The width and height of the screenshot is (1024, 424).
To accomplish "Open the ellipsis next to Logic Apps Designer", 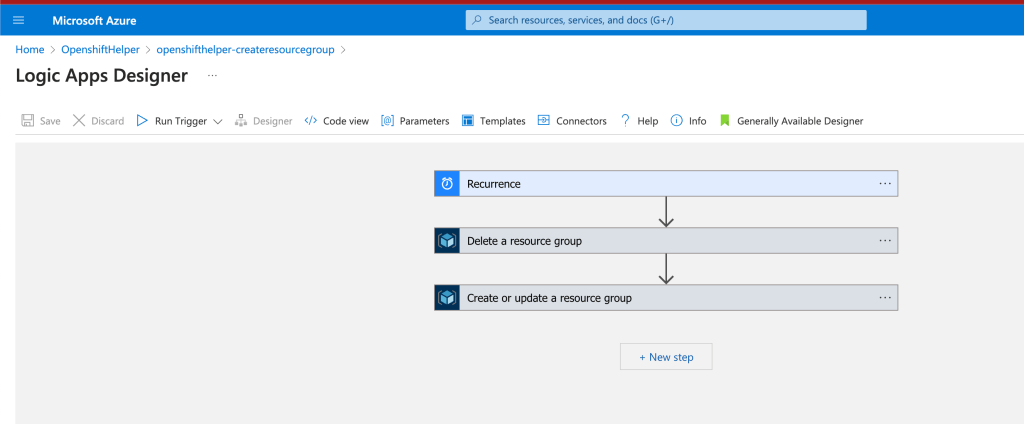I will coord(212,76).
